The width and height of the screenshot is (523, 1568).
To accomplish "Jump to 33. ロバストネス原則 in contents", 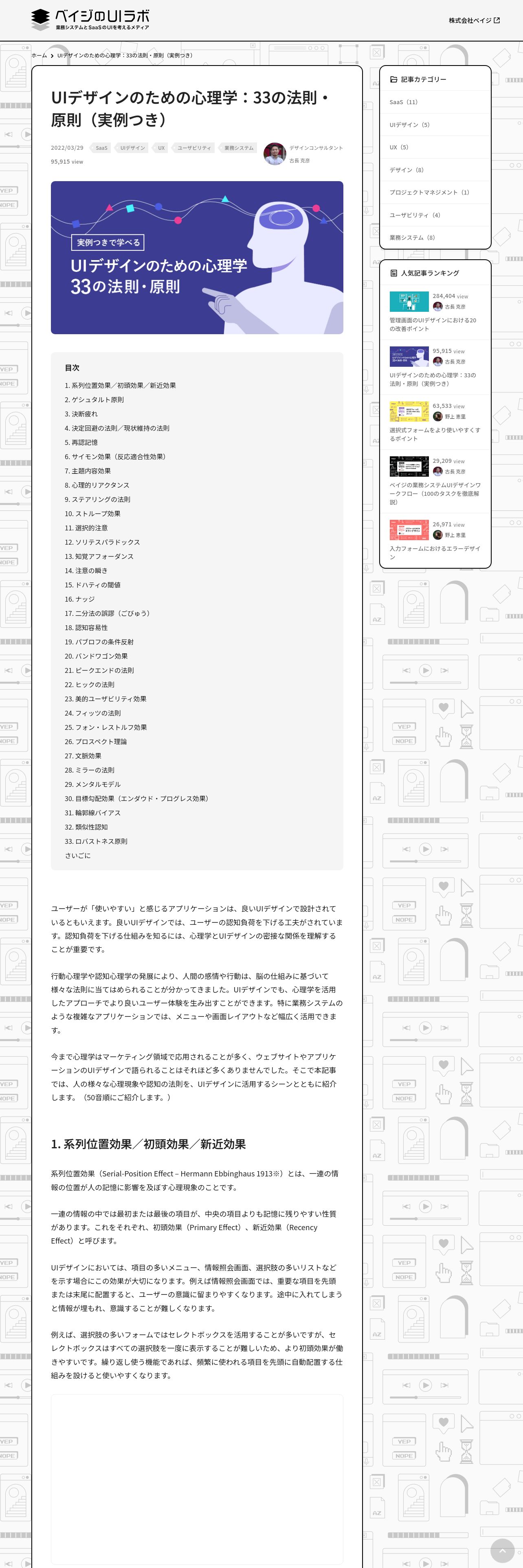I will (x=96, y=841).
